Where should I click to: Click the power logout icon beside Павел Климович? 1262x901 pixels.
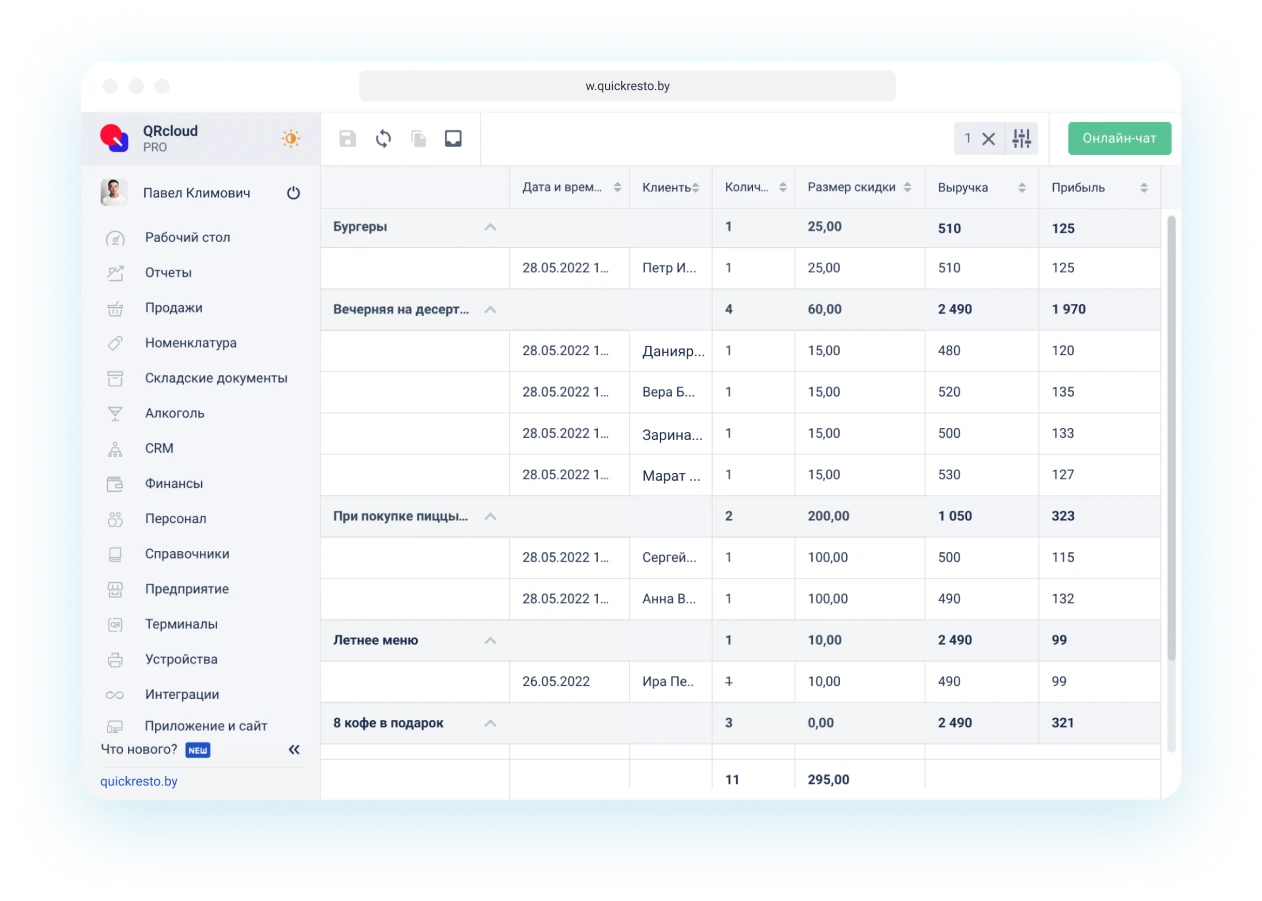pos(293,193)
